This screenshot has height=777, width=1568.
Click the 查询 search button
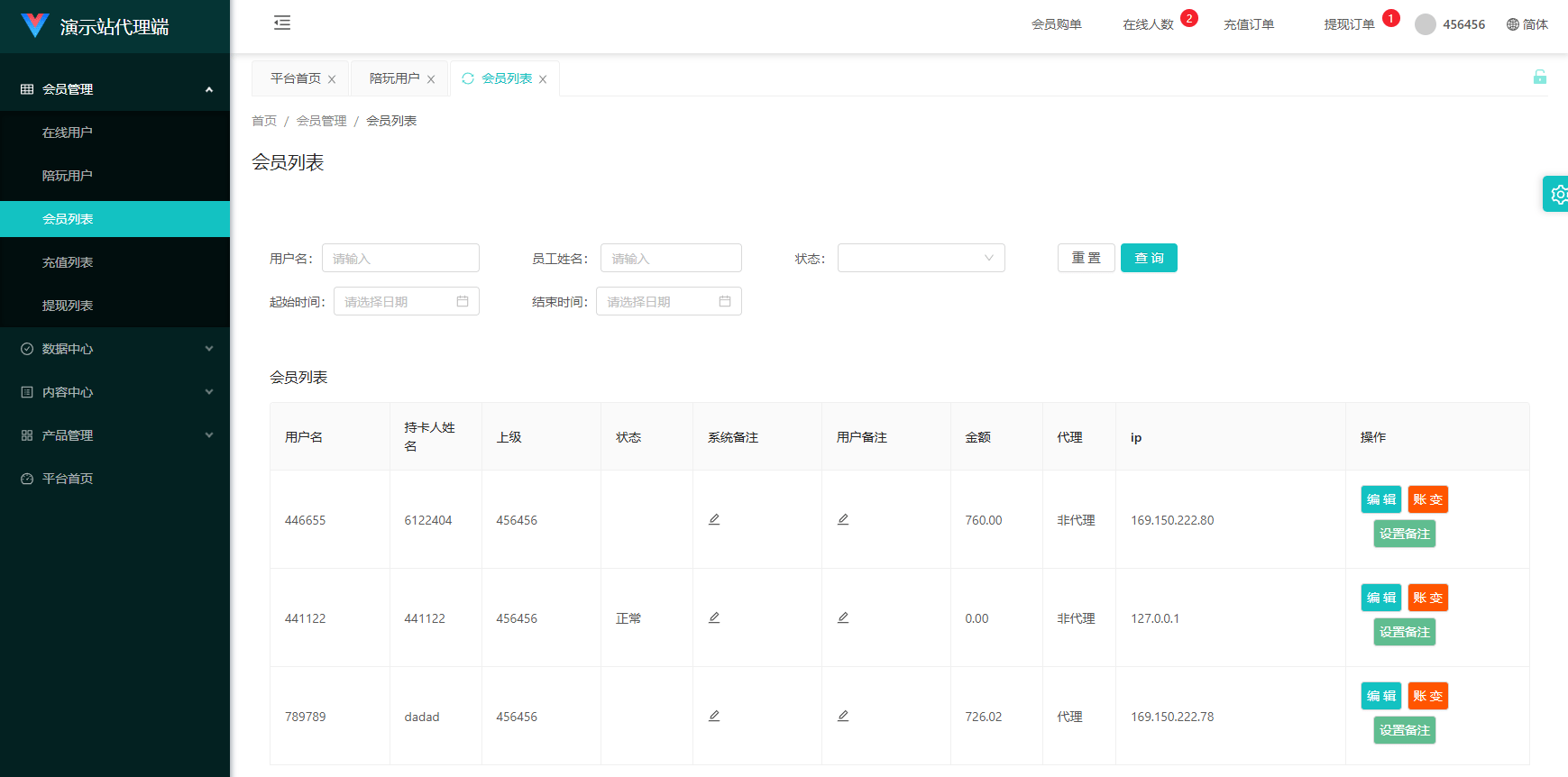point(1148,259)
